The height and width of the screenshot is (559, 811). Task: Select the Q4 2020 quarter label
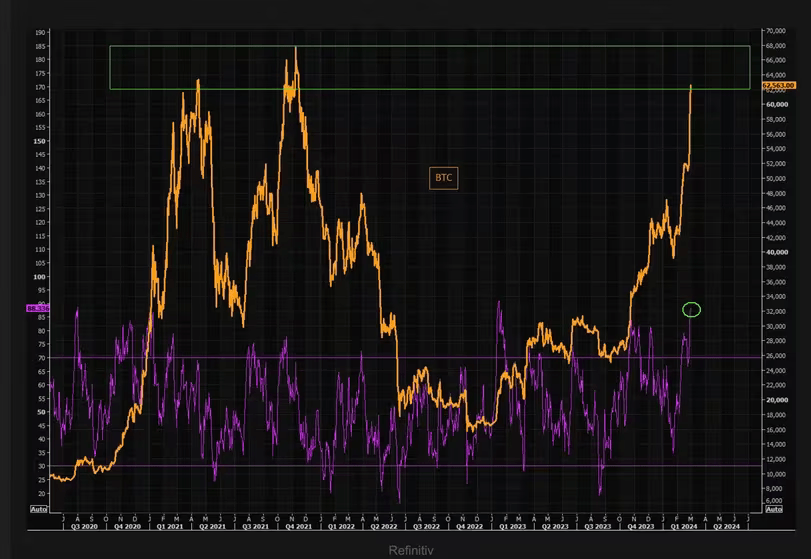point(127,526)
